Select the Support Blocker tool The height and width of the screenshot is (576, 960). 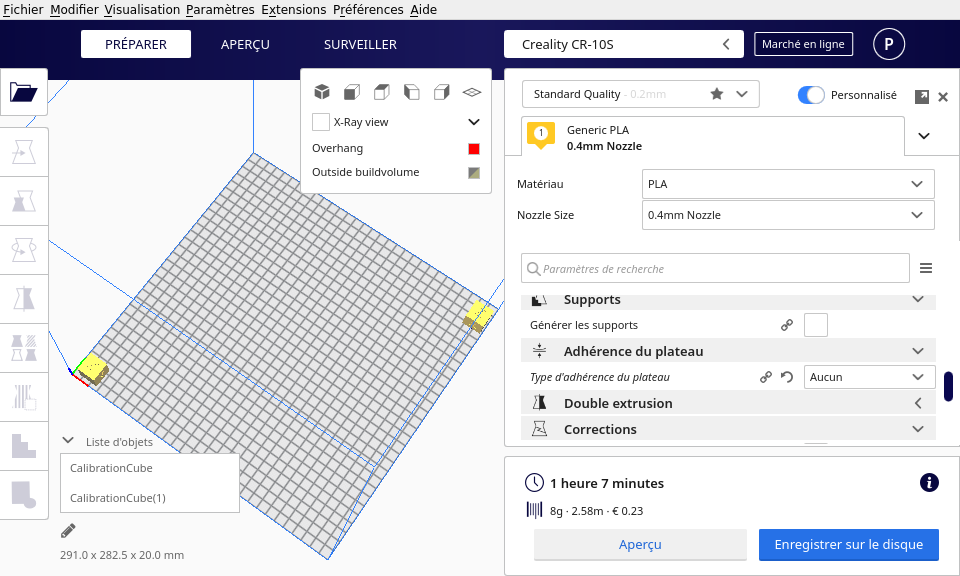24,397
